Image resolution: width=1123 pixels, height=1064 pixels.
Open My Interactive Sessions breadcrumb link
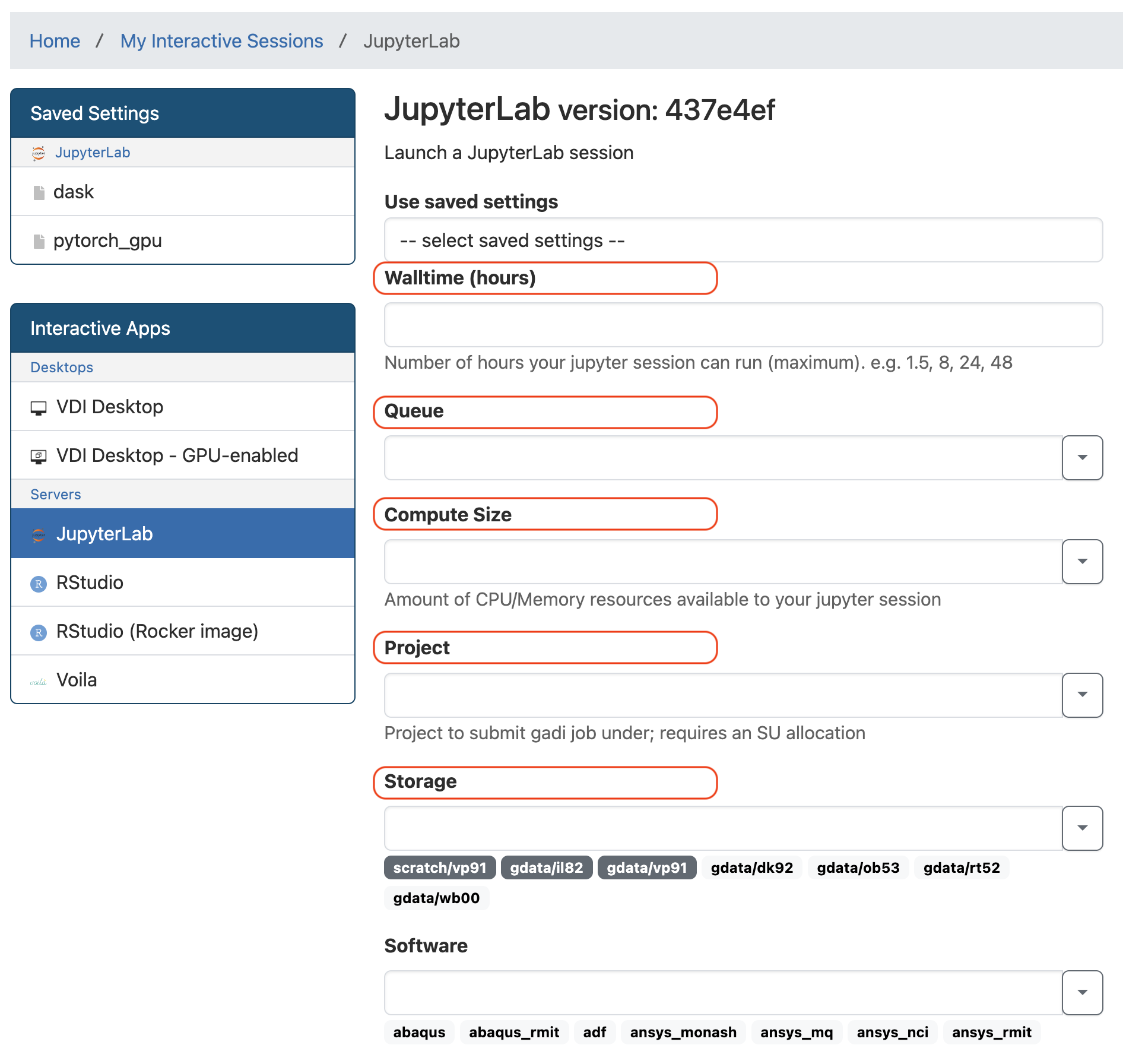tap(221, 41)
